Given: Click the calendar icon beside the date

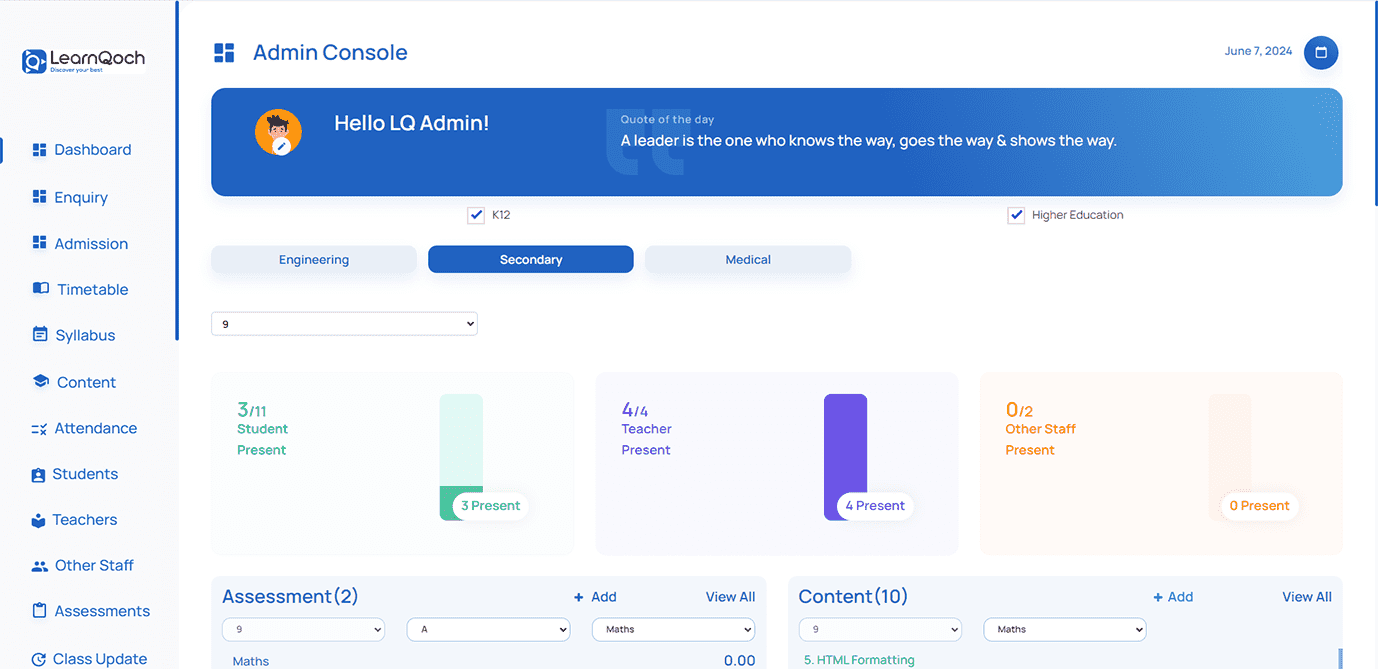Looking at the screenshot, I should point(1320,52).
